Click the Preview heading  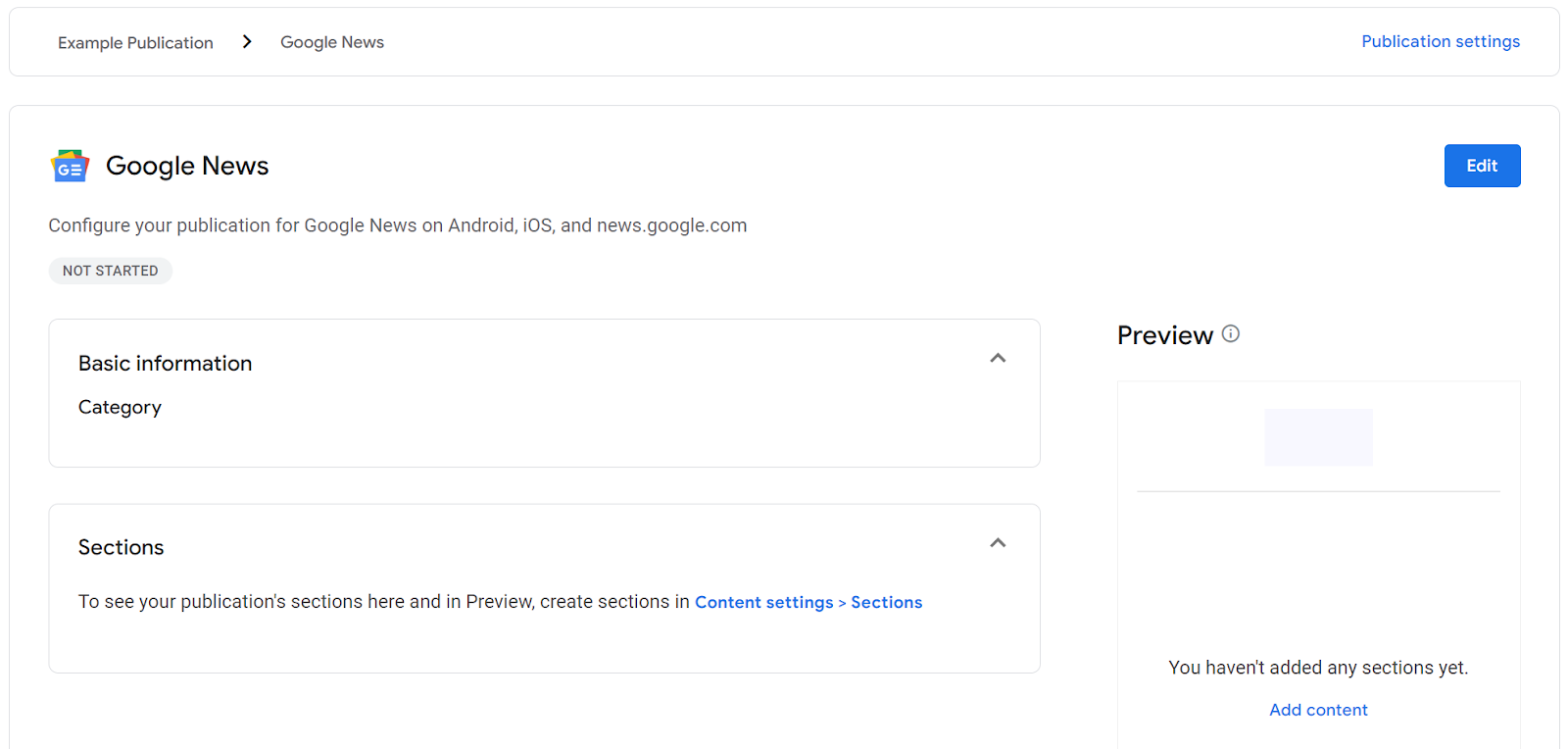[x=1165, y=335]
